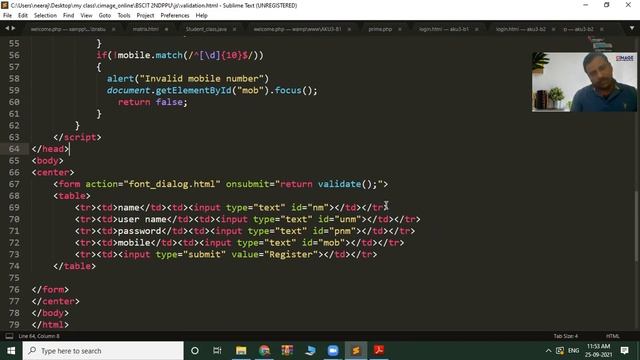Image resolution: width=640 pixels, height=360 pixels.
Task: Click the presenter webcam video overlay
Action: click(x=584, y=82)
